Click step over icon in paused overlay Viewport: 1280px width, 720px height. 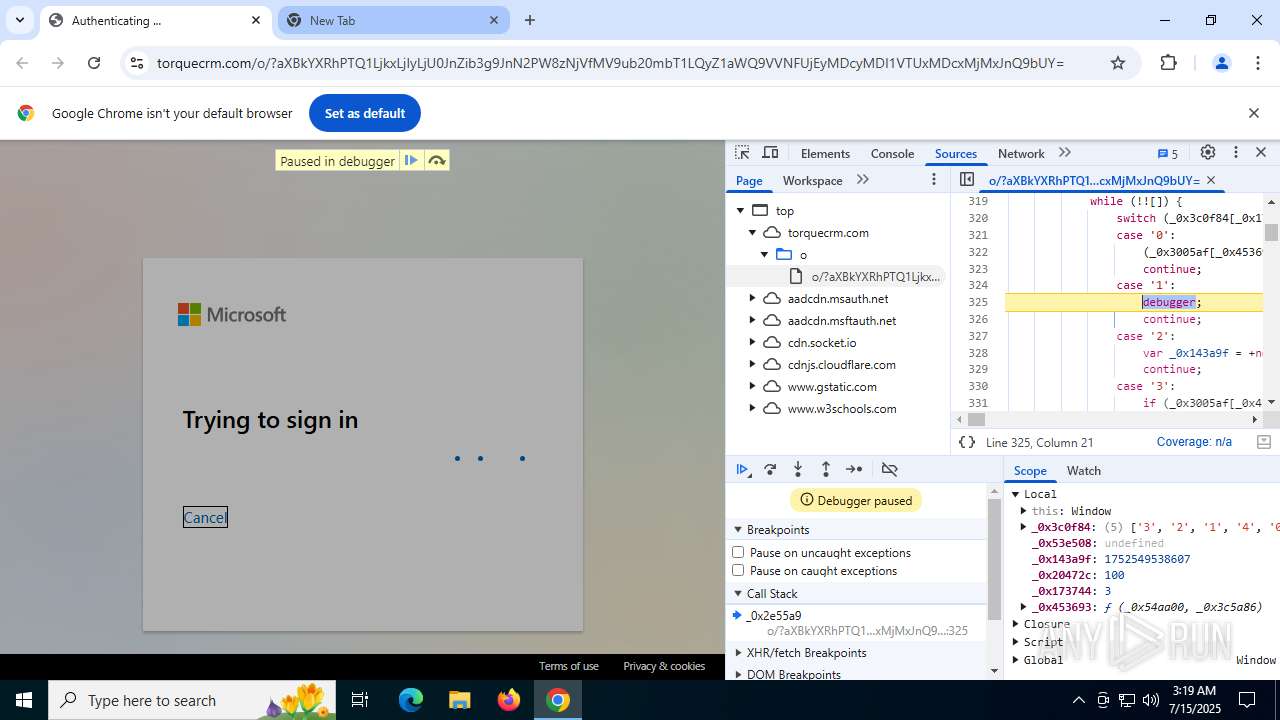point(436,160)
